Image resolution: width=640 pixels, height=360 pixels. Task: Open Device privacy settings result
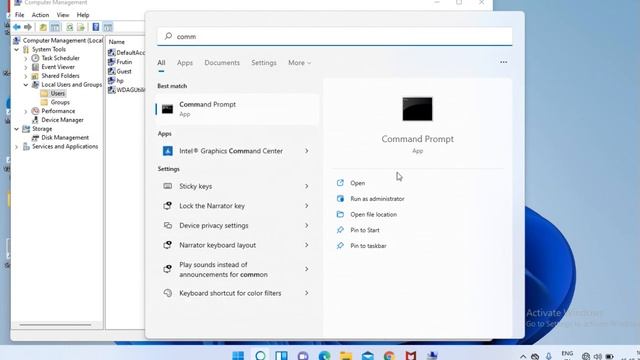click(x=237, y=225)
